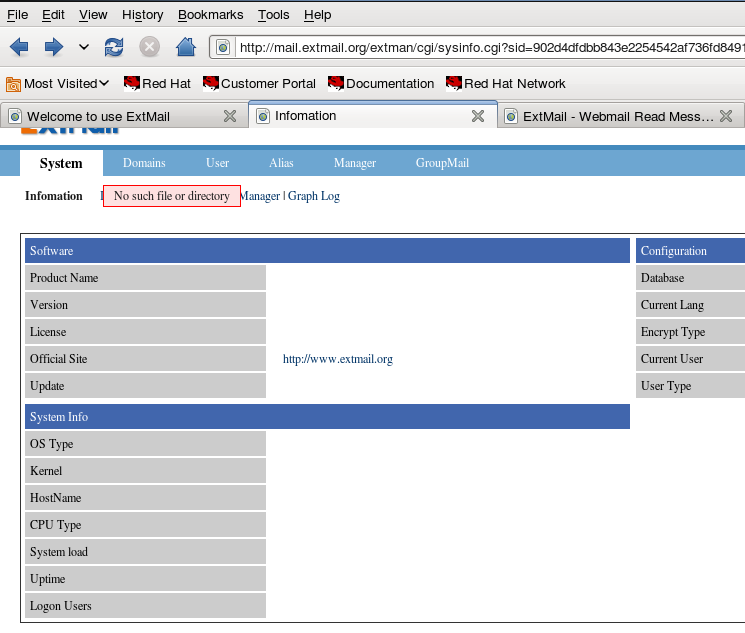This screenshot has width=745, height=633.
Task: Open the Edit menu
Action: [x=53, y=15]
